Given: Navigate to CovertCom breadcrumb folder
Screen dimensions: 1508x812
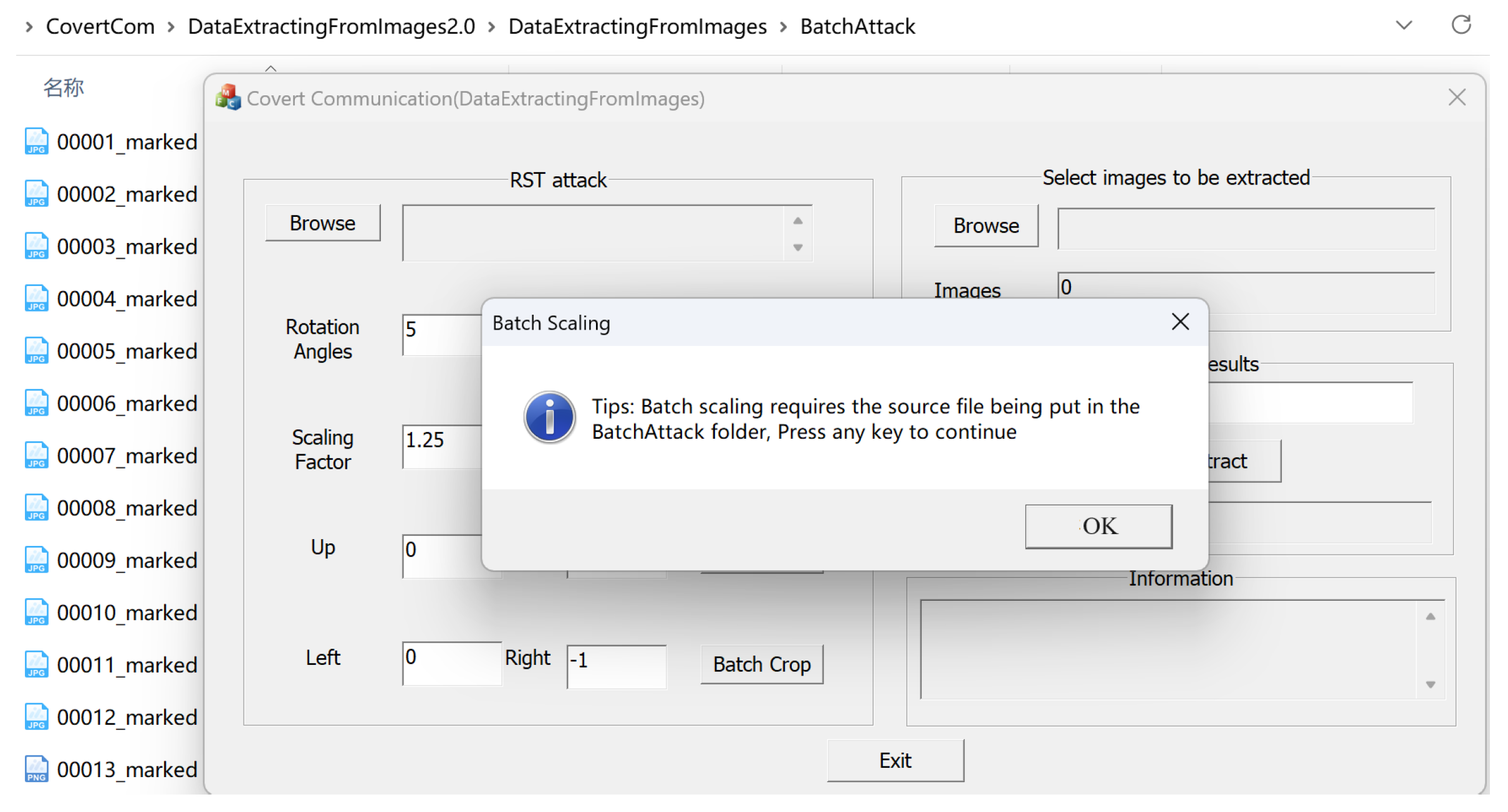Looking at the screenshot, I should pyautogui.click(x=100, y=27).
